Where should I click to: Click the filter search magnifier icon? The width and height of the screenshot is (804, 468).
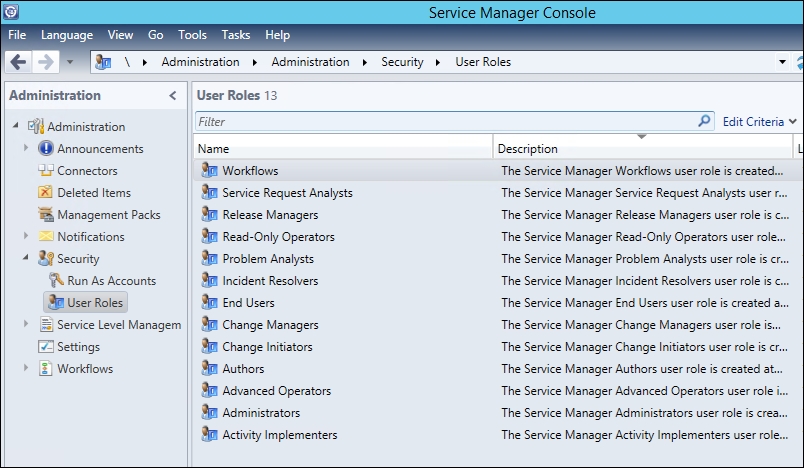coord(705,121)
